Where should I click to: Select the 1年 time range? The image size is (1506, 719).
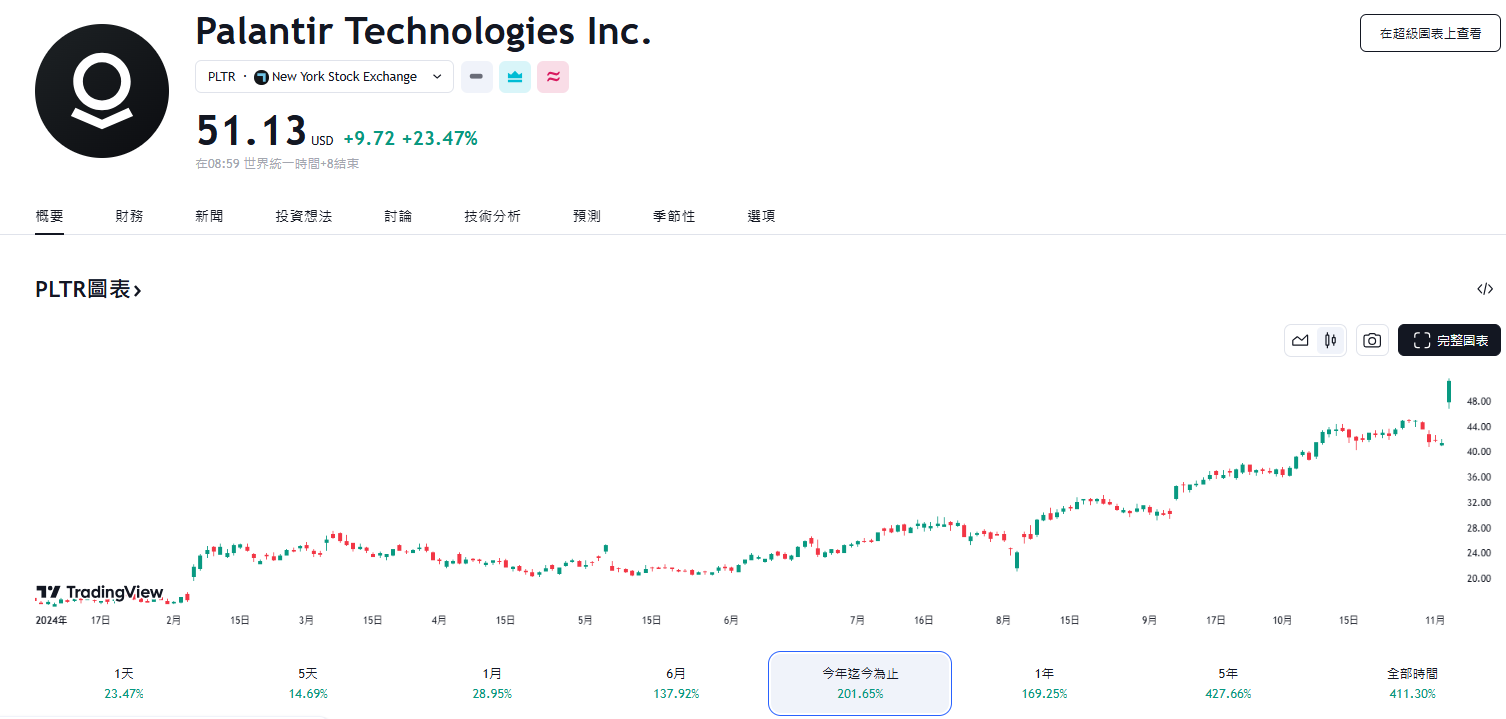pyautogui.click(x=1043, y=683)
